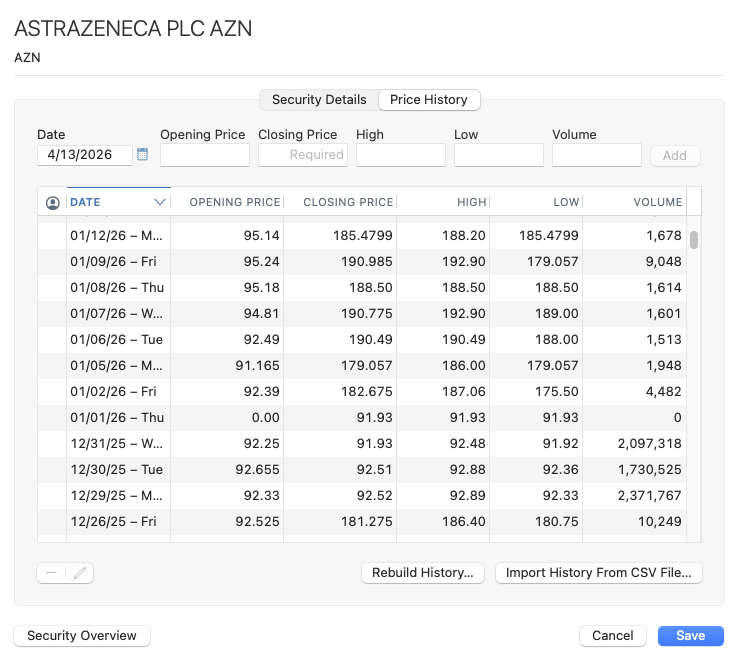Viewport: 732px width, 661px height.
Task: Open the calendar date picker icon
Action: (142, 155)
